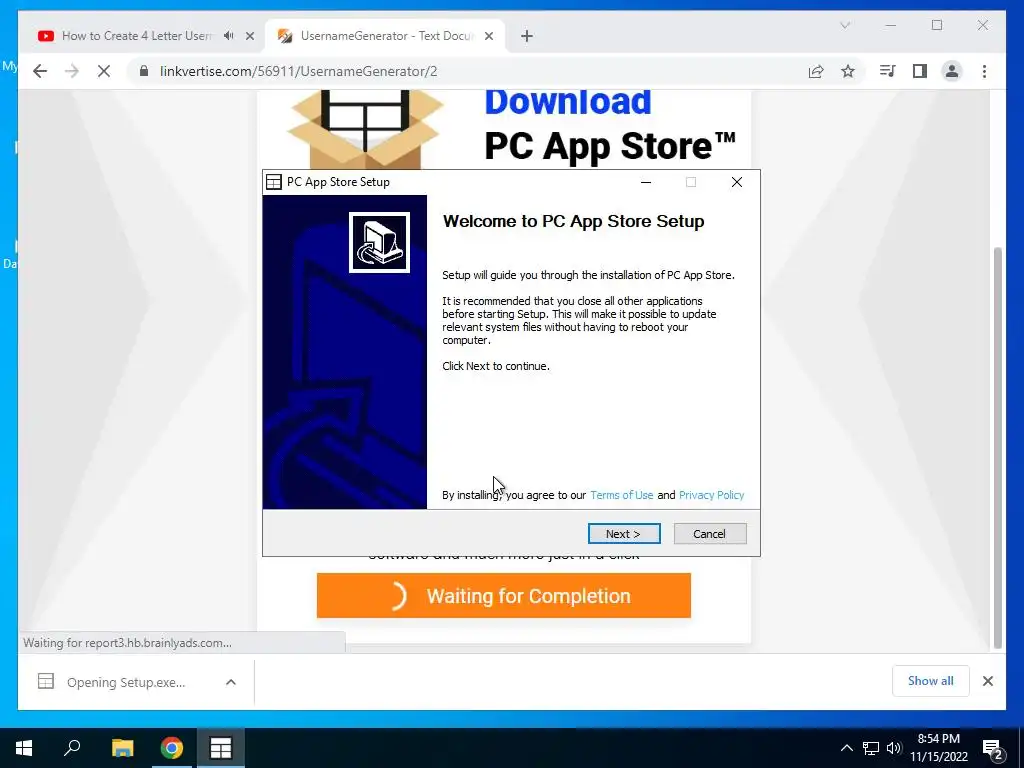Click the PC App Store box image
Image resolution: width=1024 pixels, height=768 pixels.
[364, 129]
